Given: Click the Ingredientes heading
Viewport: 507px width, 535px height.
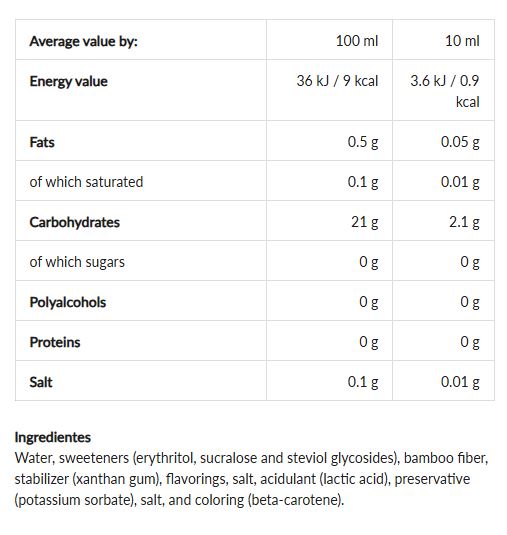Looking at the screenshot, I should (x=53, y=437).
